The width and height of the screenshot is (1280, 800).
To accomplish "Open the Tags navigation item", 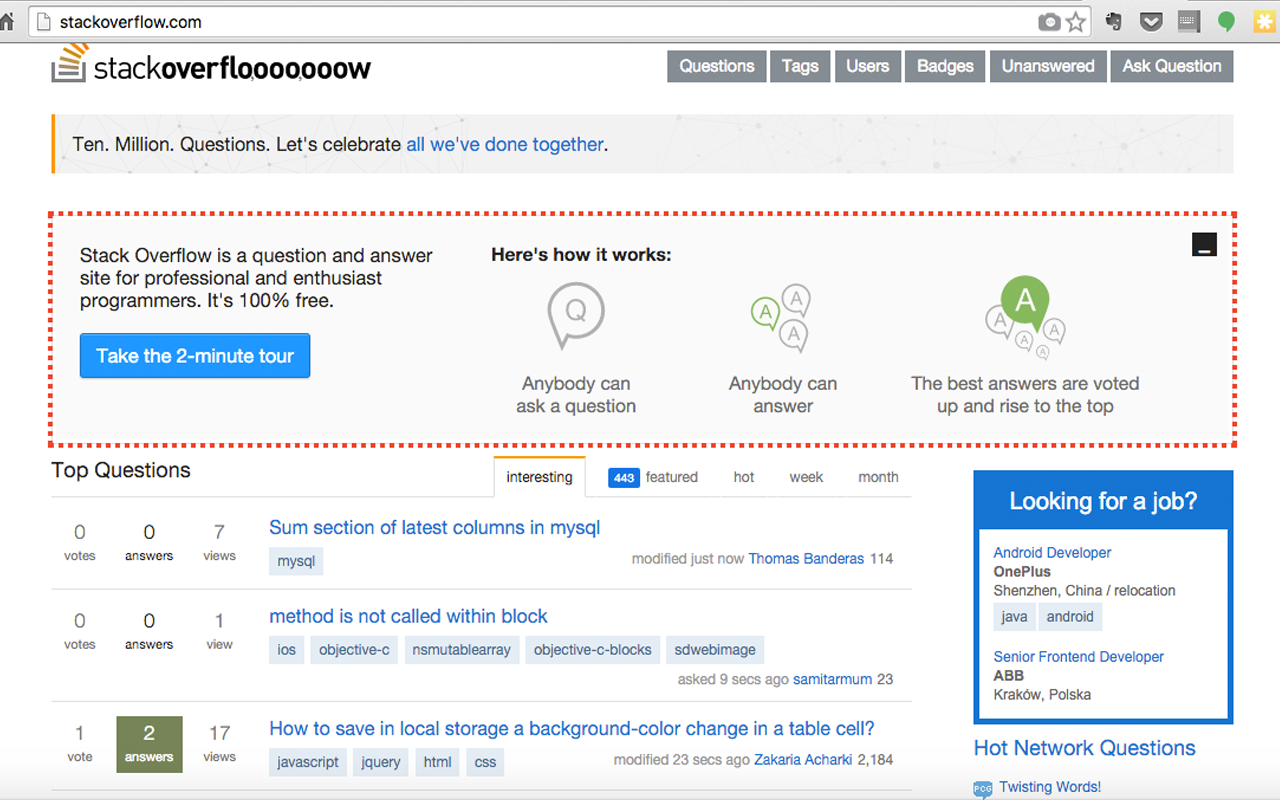I will point(800,66).
